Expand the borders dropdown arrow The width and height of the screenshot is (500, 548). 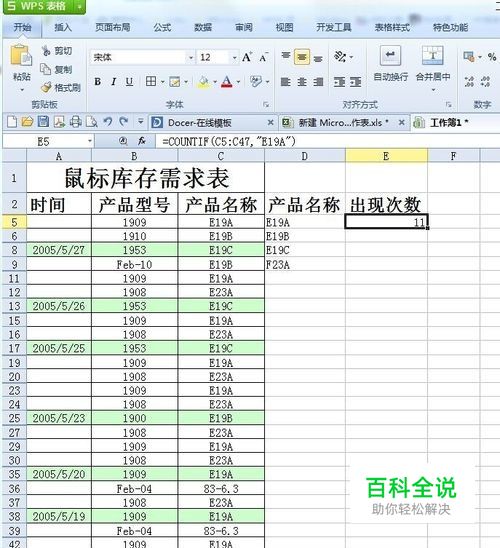tap(162, 82)
